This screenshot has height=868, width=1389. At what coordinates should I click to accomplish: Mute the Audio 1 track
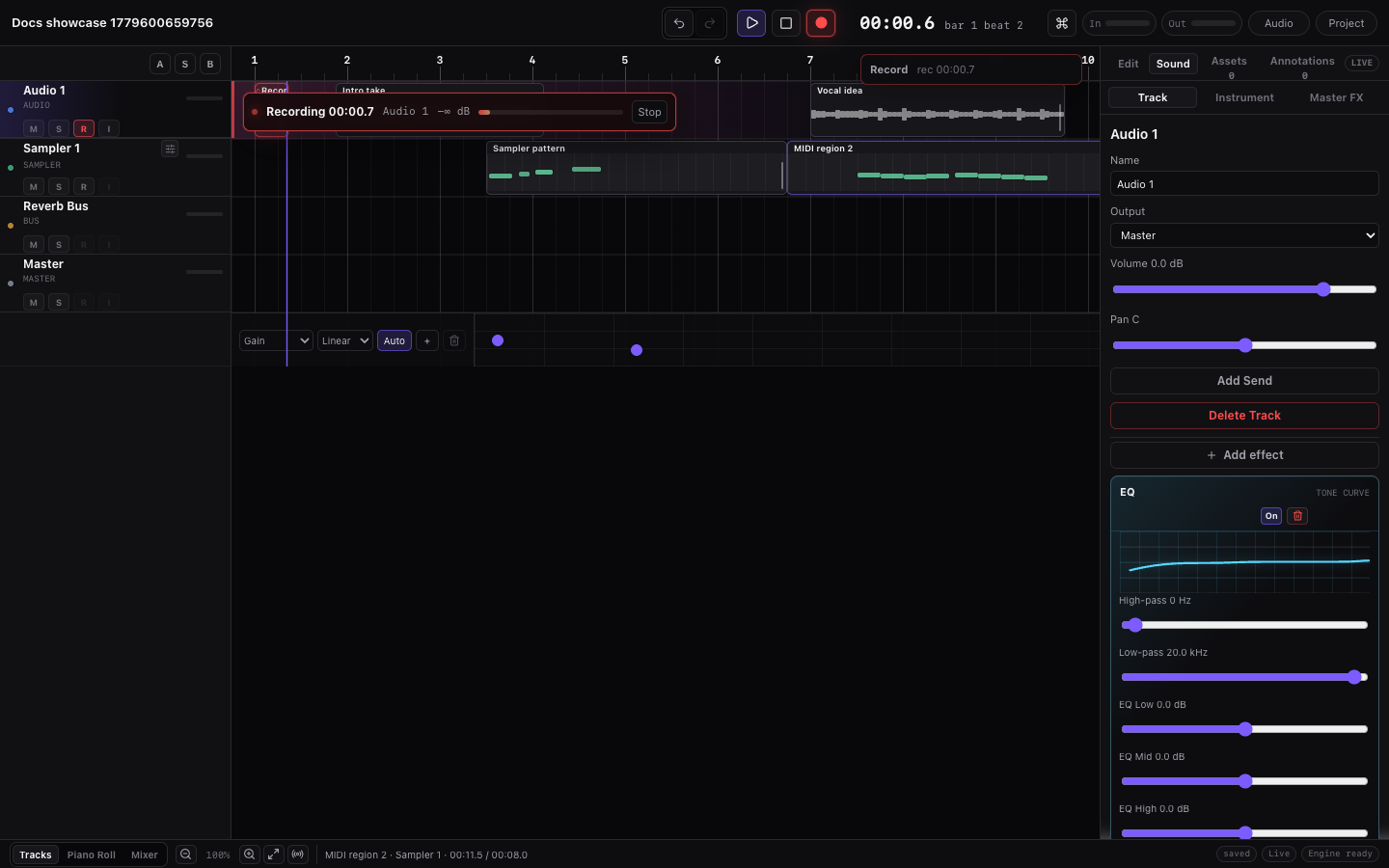[x=34, y=128]
